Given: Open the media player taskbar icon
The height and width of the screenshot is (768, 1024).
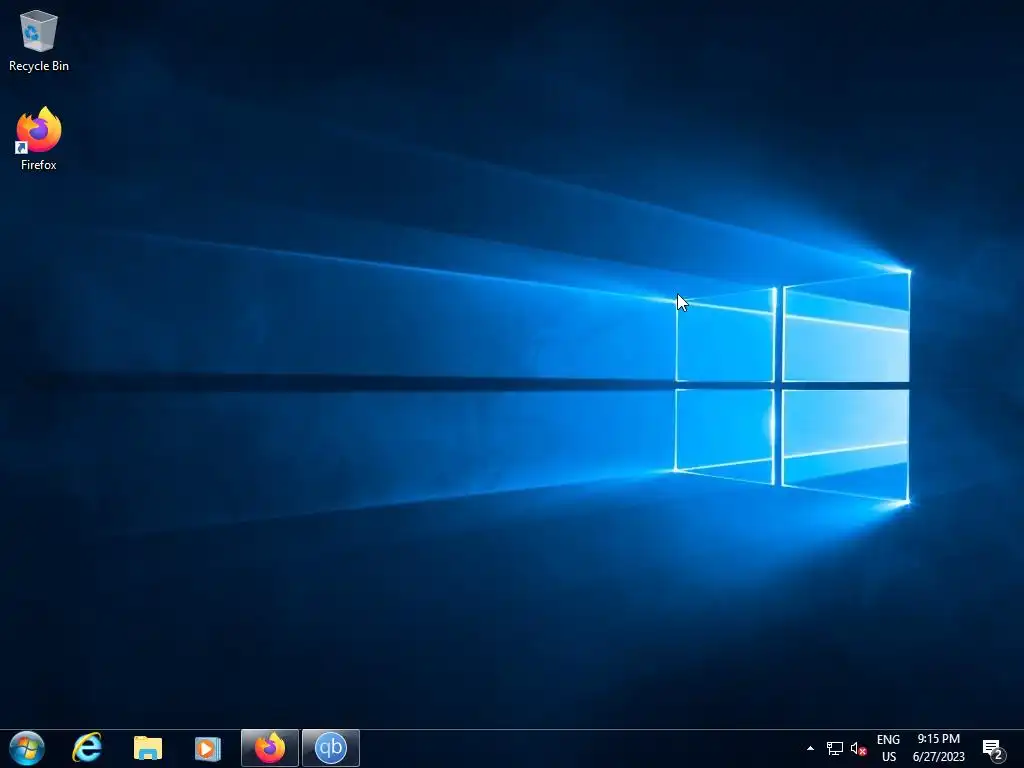Looking at the screenshot, I should tap(208, 748).
